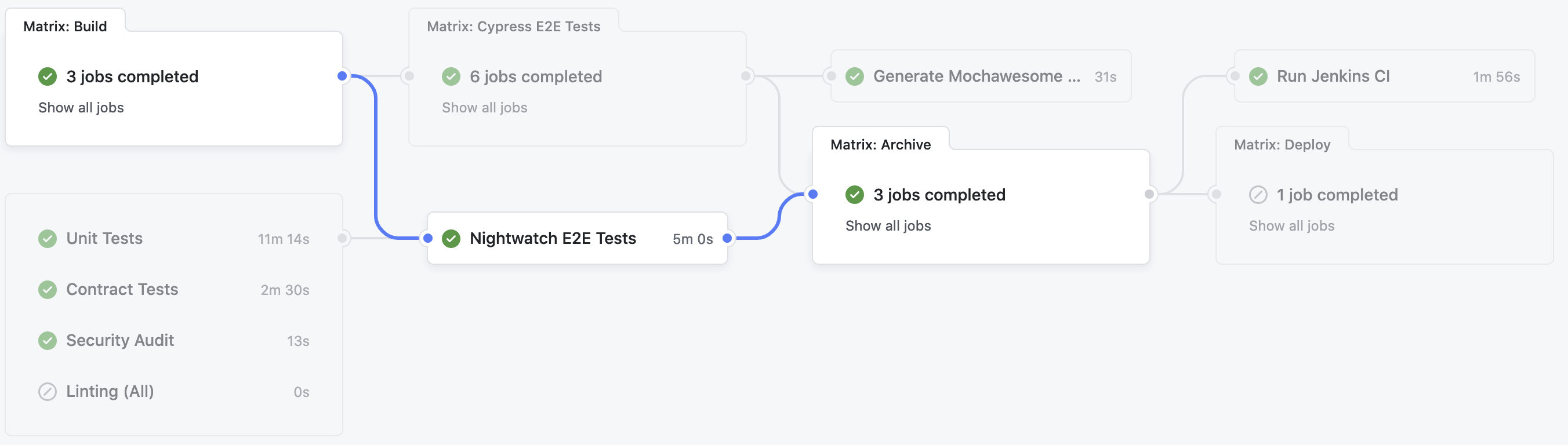Click the Security Audit green check icon
Image resolution: width=1568 pixels, height=445 pixels.
(48, 341)
